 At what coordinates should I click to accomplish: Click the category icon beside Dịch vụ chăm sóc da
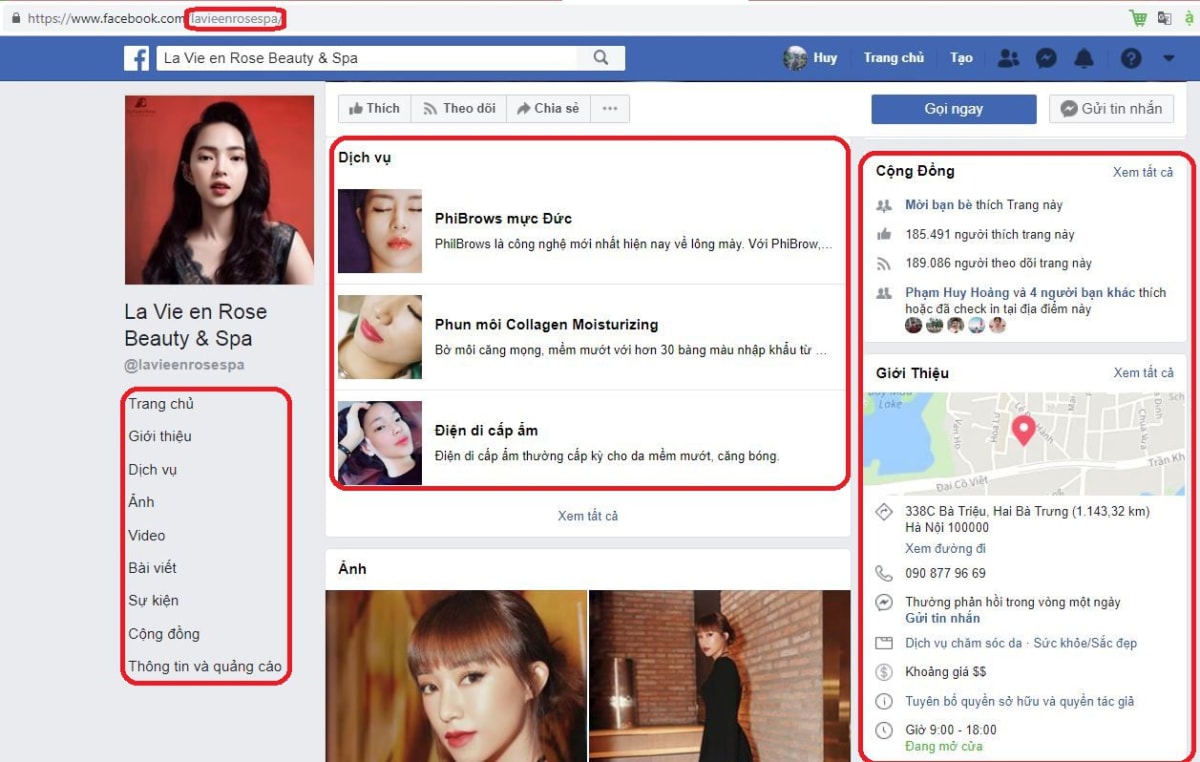coord(884,643)
